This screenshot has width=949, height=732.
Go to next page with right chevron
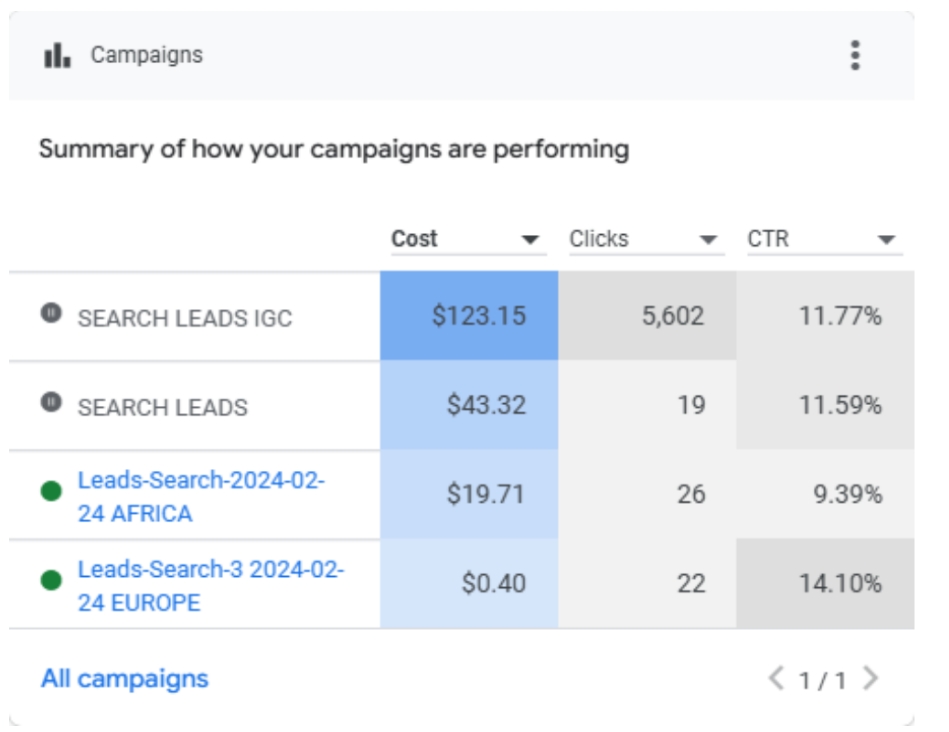871,679
